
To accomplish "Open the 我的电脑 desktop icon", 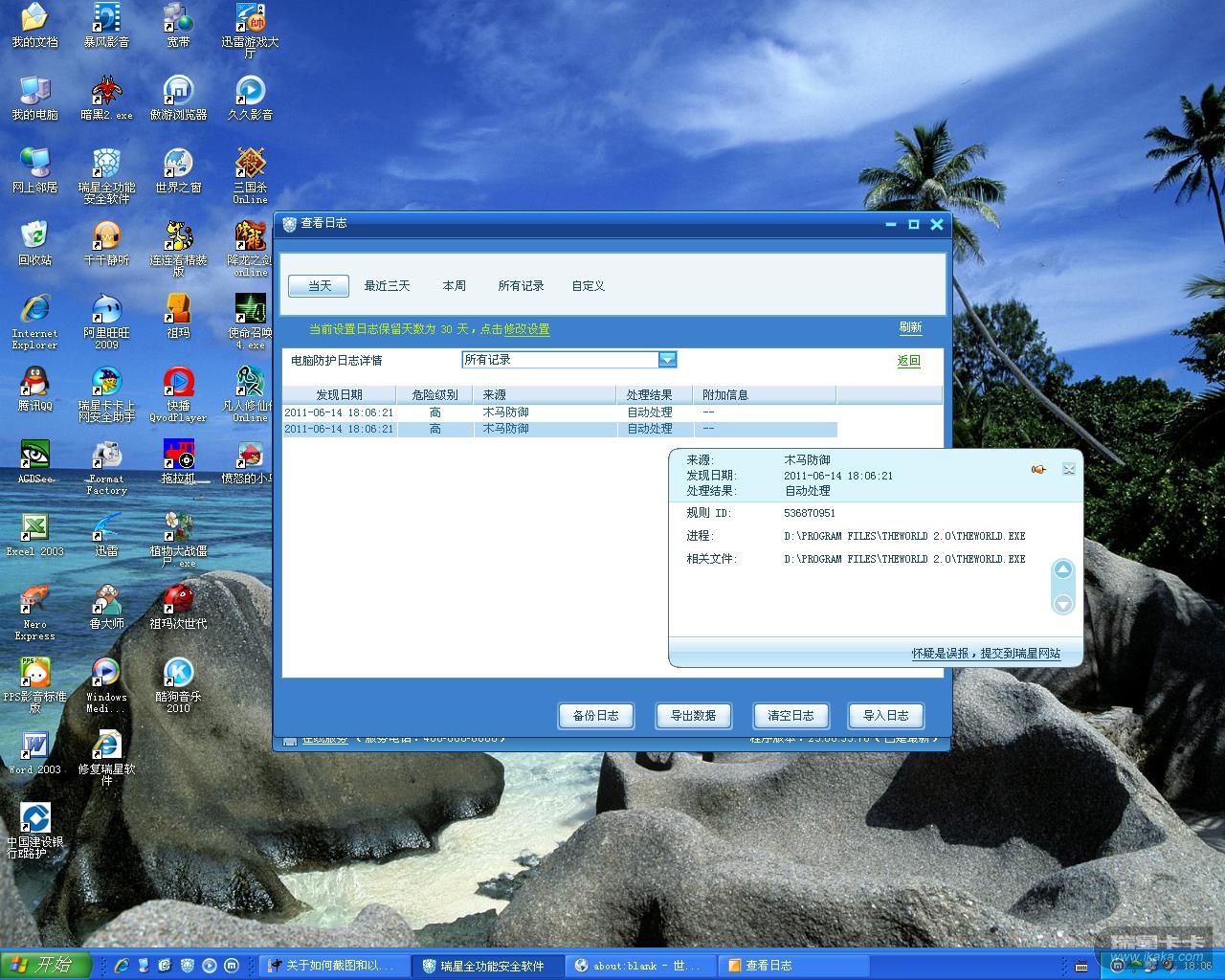I will click(x=34, y=98).
